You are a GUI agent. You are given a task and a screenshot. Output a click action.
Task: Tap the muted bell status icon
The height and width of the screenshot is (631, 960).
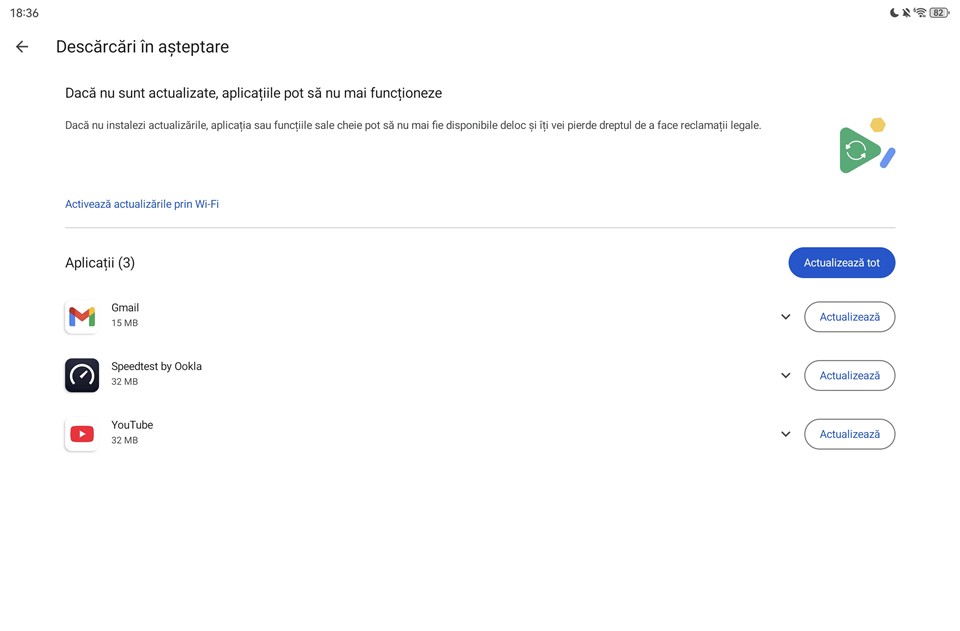pyautogui.click(x=906, y=13)
